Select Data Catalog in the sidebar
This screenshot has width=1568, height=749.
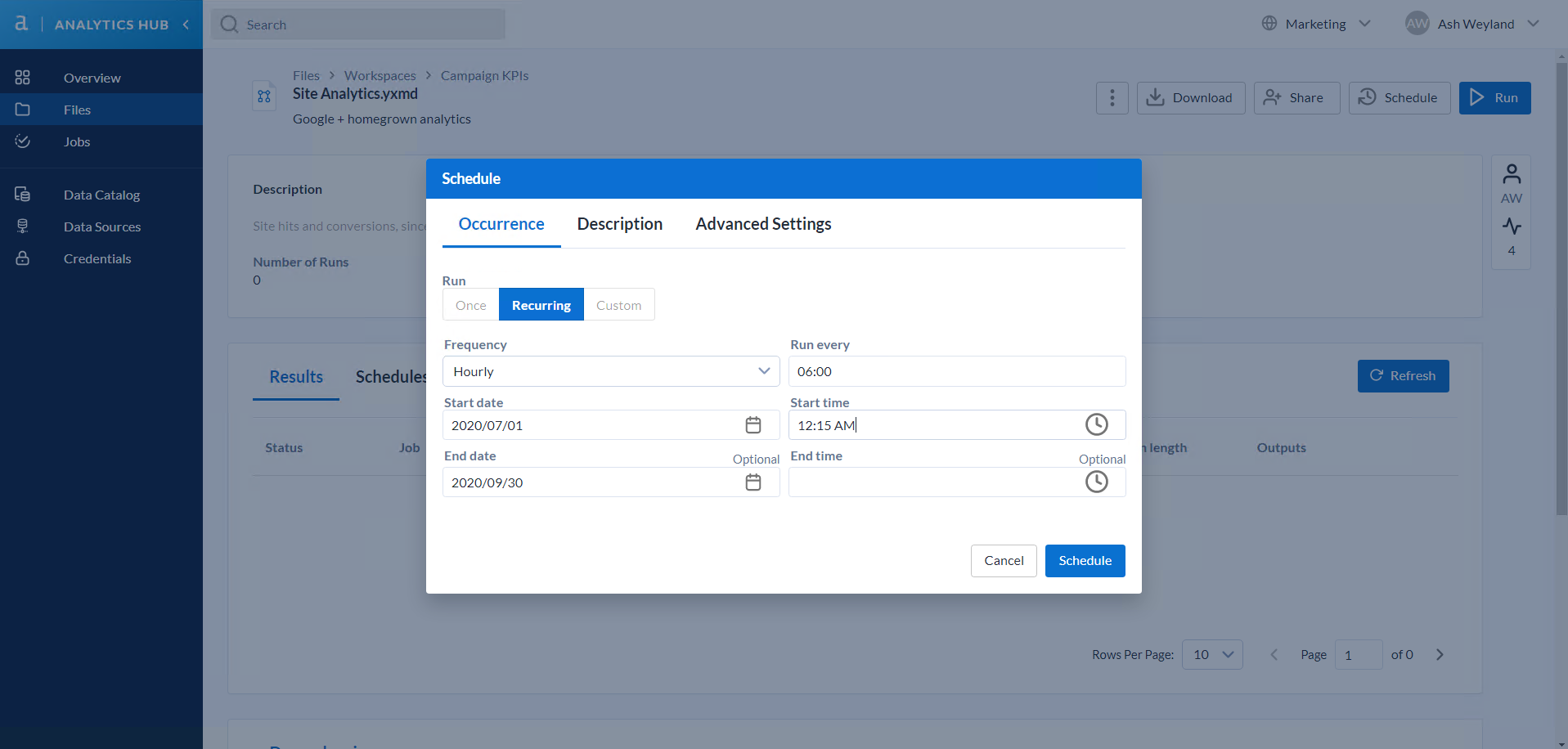pos(101,195)
